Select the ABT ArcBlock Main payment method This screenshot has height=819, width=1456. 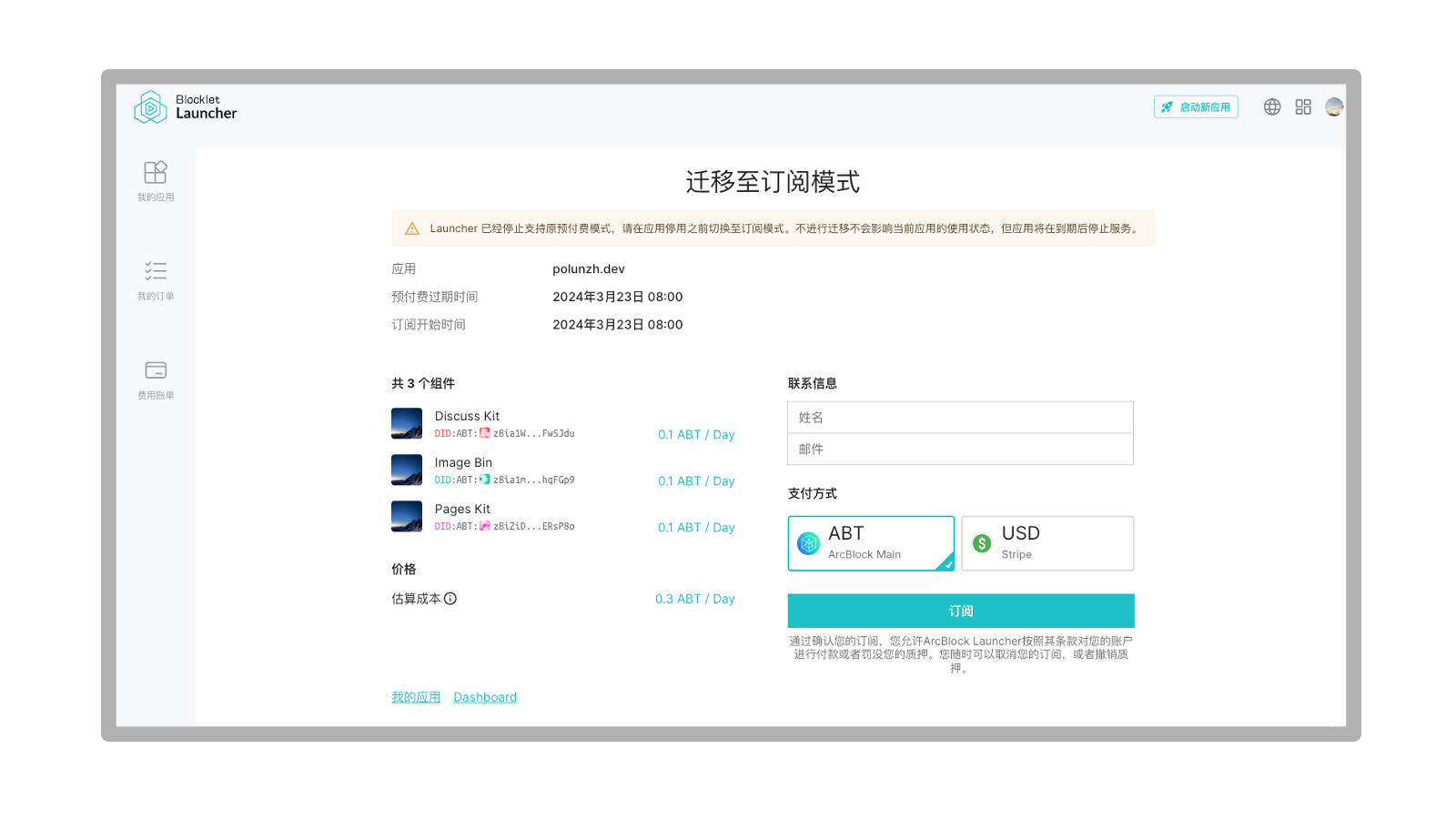[870, 543]
